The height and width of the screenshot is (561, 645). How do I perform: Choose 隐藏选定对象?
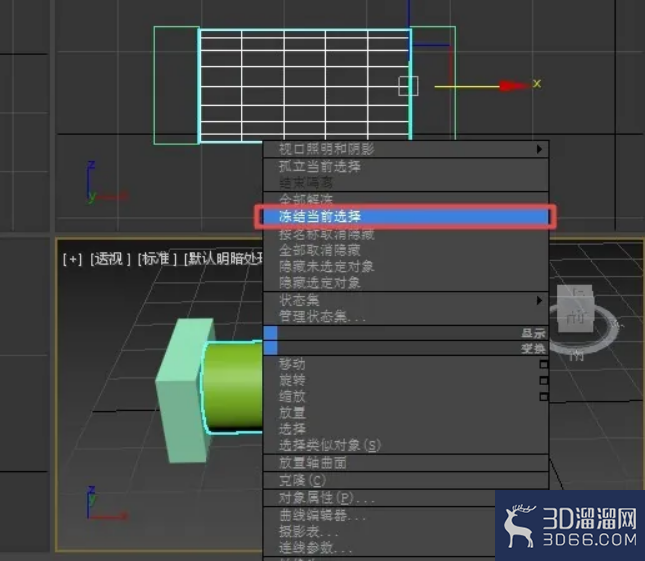406,283
